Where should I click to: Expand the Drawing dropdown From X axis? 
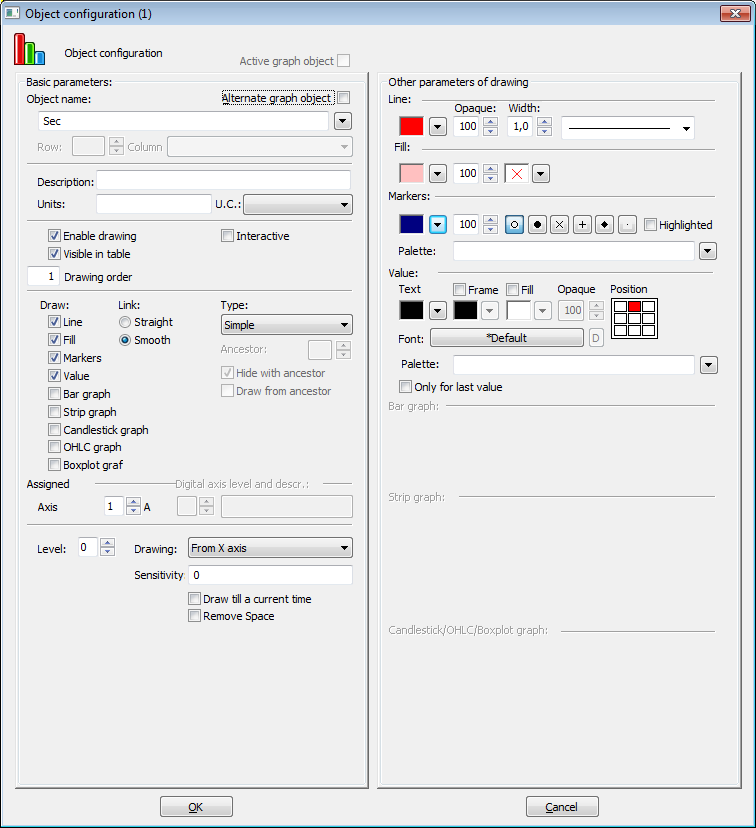pyautogui.click(x=270, y=548)
